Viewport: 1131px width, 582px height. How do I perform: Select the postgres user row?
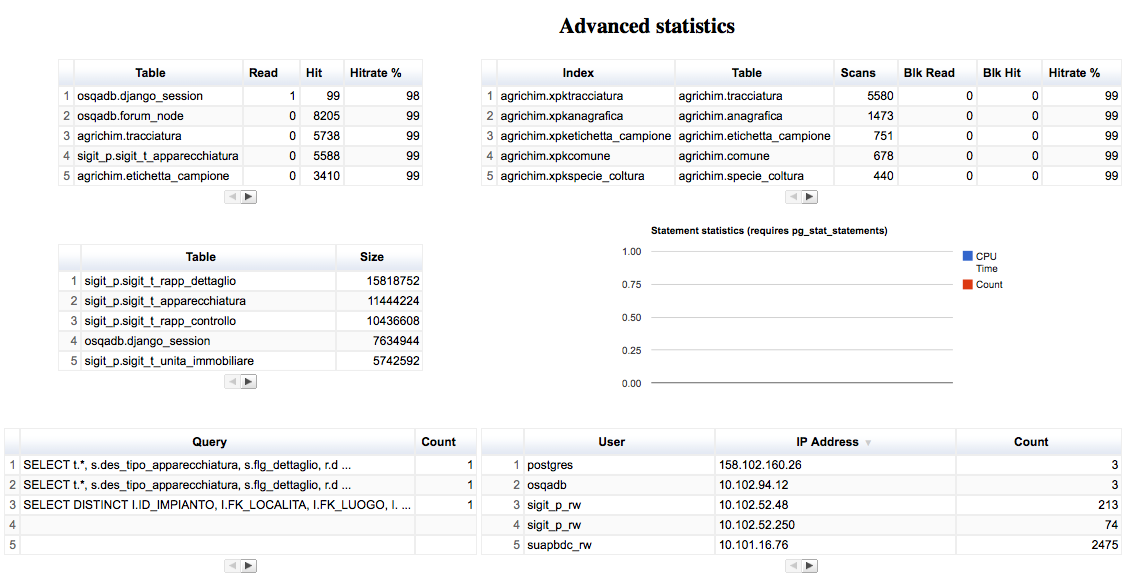tap(600, 464)
